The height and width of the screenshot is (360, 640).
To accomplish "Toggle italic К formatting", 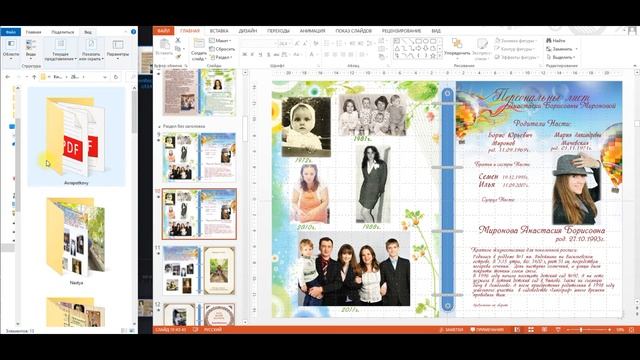I will [252, 54].
